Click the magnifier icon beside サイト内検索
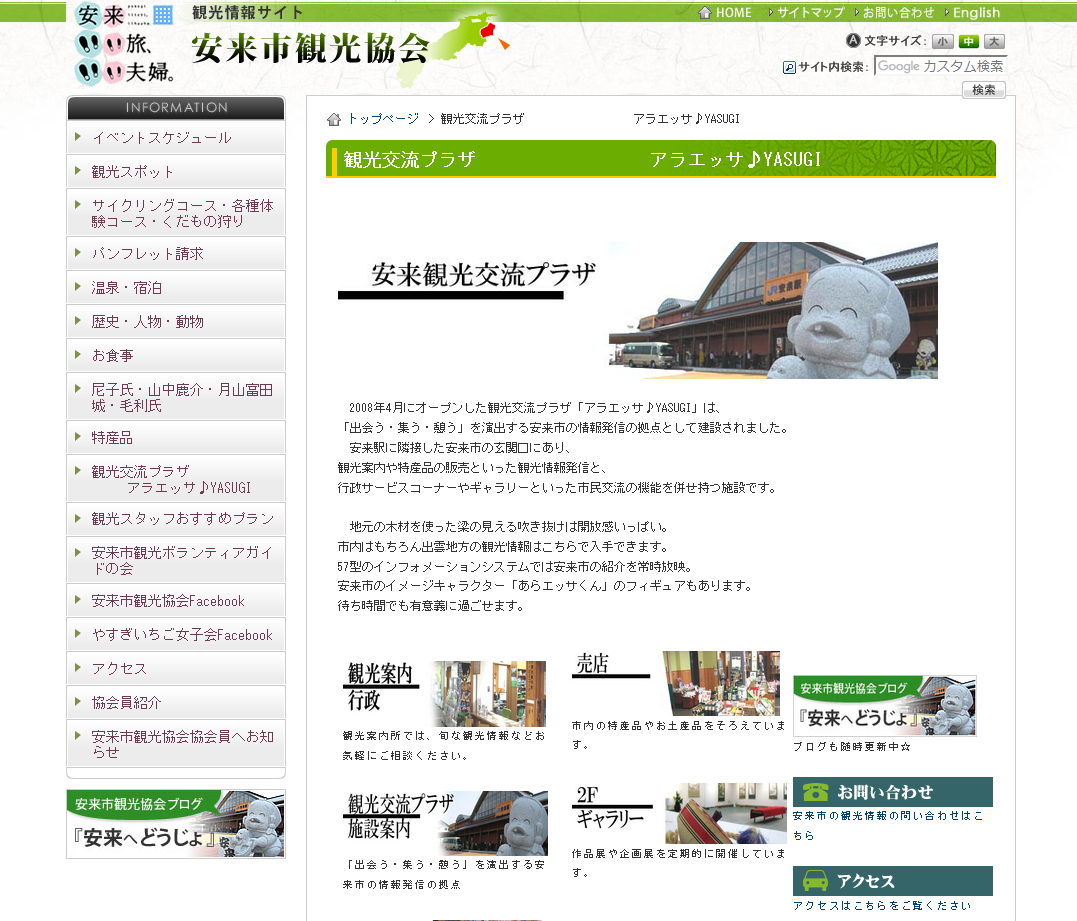 click(x=789, y=67)
